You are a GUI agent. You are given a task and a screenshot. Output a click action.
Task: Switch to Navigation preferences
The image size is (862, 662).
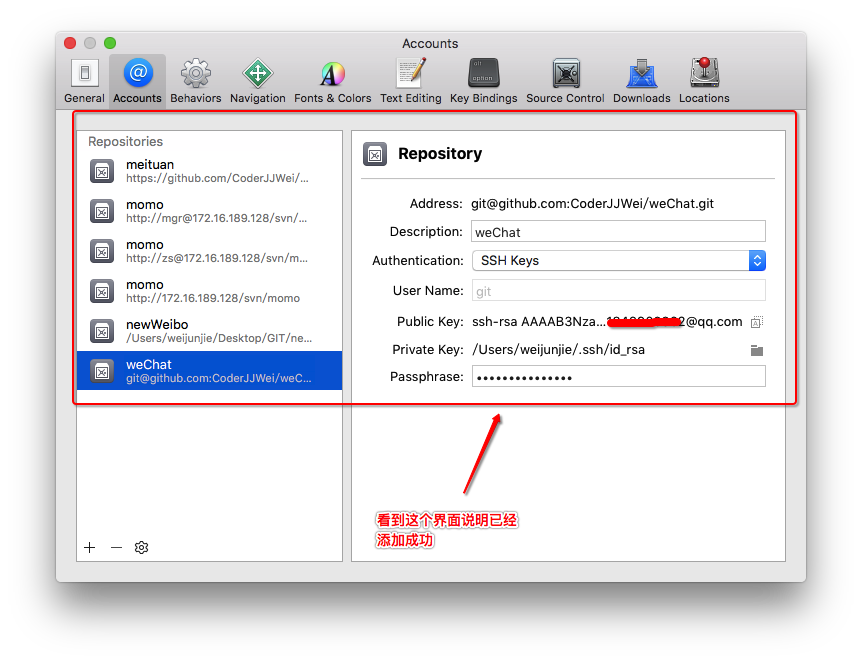(x=258, y=81)
